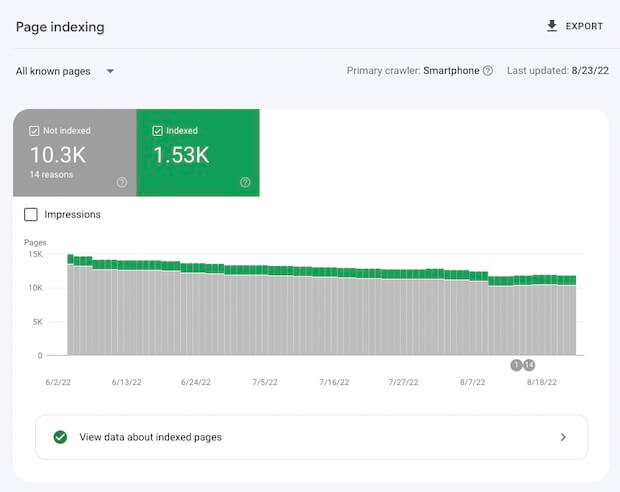Viewport: 620px width, 492px height.
Task: Open help icon in Indexed card
Action: [x=245, y=182]
